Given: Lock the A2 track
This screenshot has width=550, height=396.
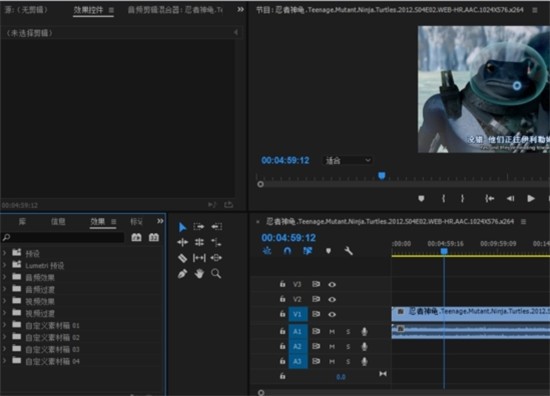Looking at the screenshot, I should (x=282, y=346).
